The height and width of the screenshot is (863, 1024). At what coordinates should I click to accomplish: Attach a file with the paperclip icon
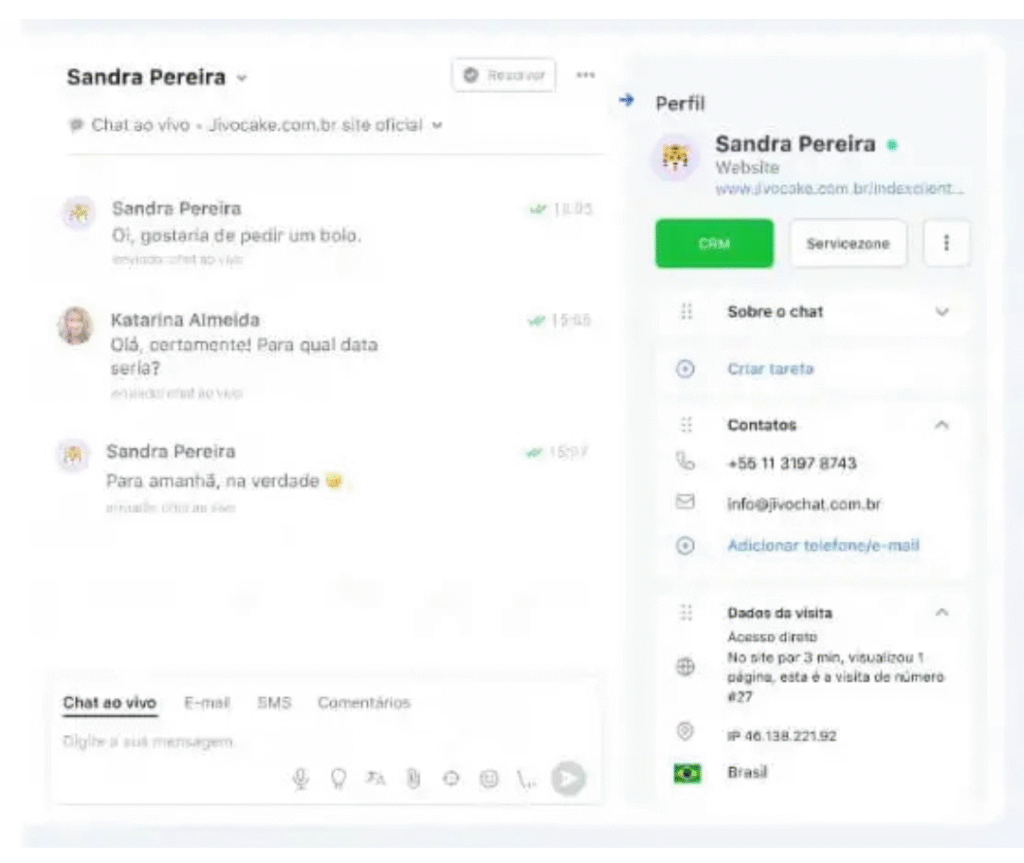(x=413, y=779)
